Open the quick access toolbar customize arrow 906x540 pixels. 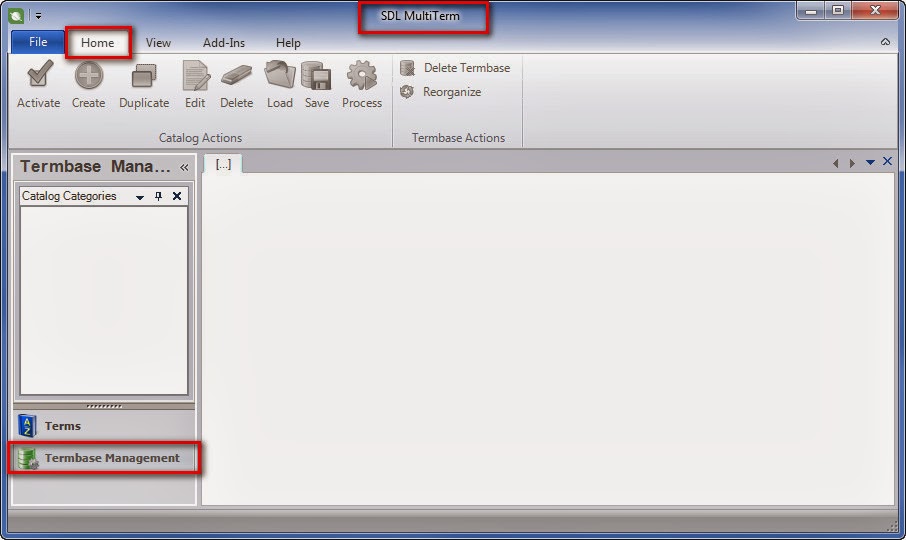[38, 17]
